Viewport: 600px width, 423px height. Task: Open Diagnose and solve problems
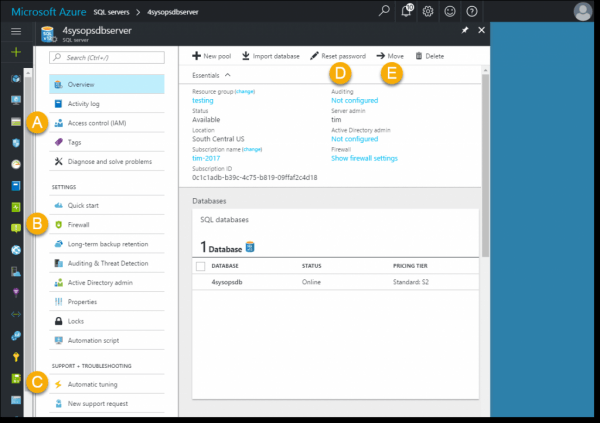tap(107, 162)
